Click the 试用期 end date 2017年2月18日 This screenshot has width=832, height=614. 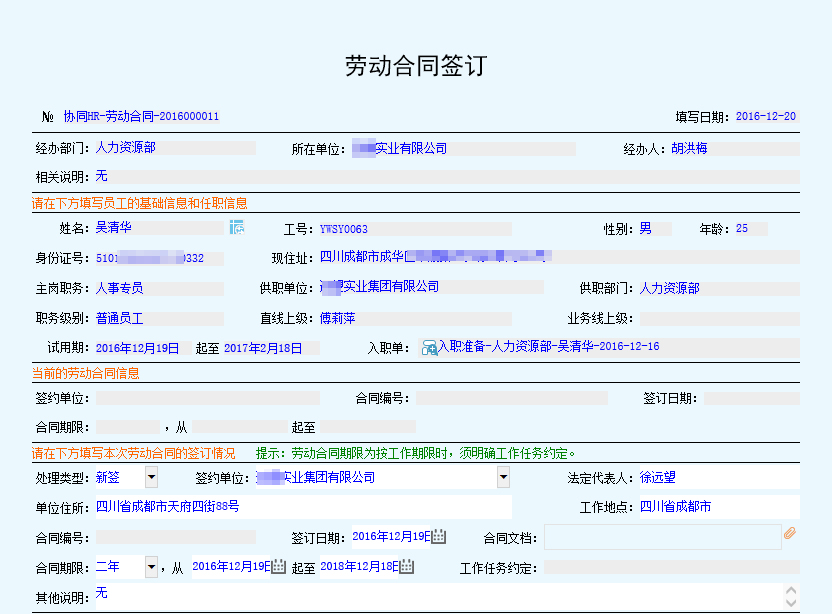click(x=263, y=348)
